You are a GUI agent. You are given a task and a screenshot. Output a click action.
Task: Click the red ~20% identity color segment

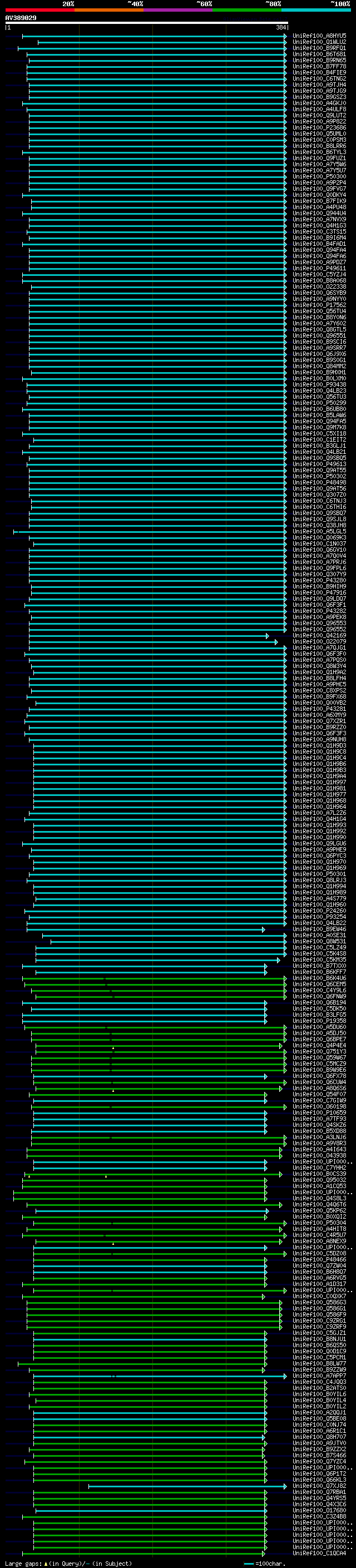pos(39,11)
